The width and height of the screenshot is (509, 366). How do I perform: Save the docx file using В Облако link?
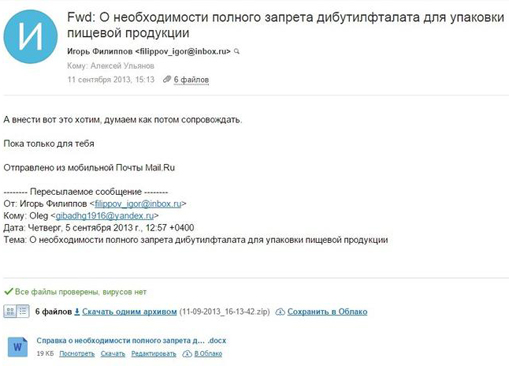coord(208,354)
